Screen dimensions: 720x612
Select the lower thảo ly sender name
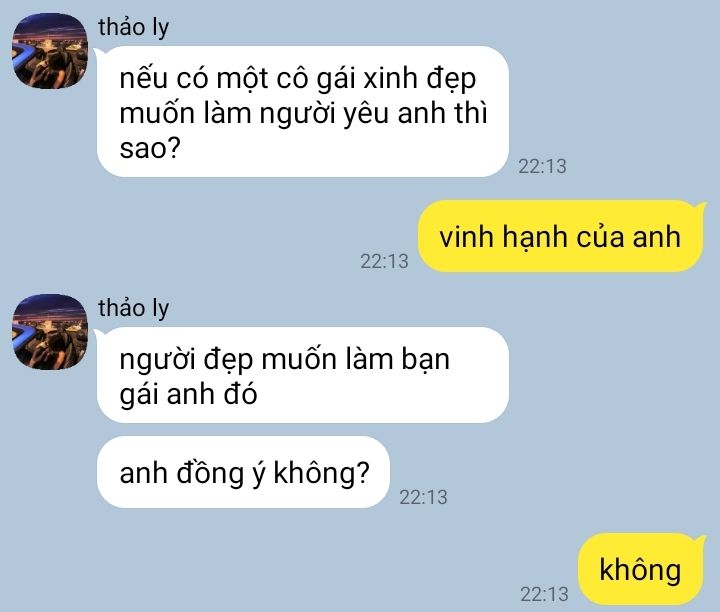pos(134,308)
